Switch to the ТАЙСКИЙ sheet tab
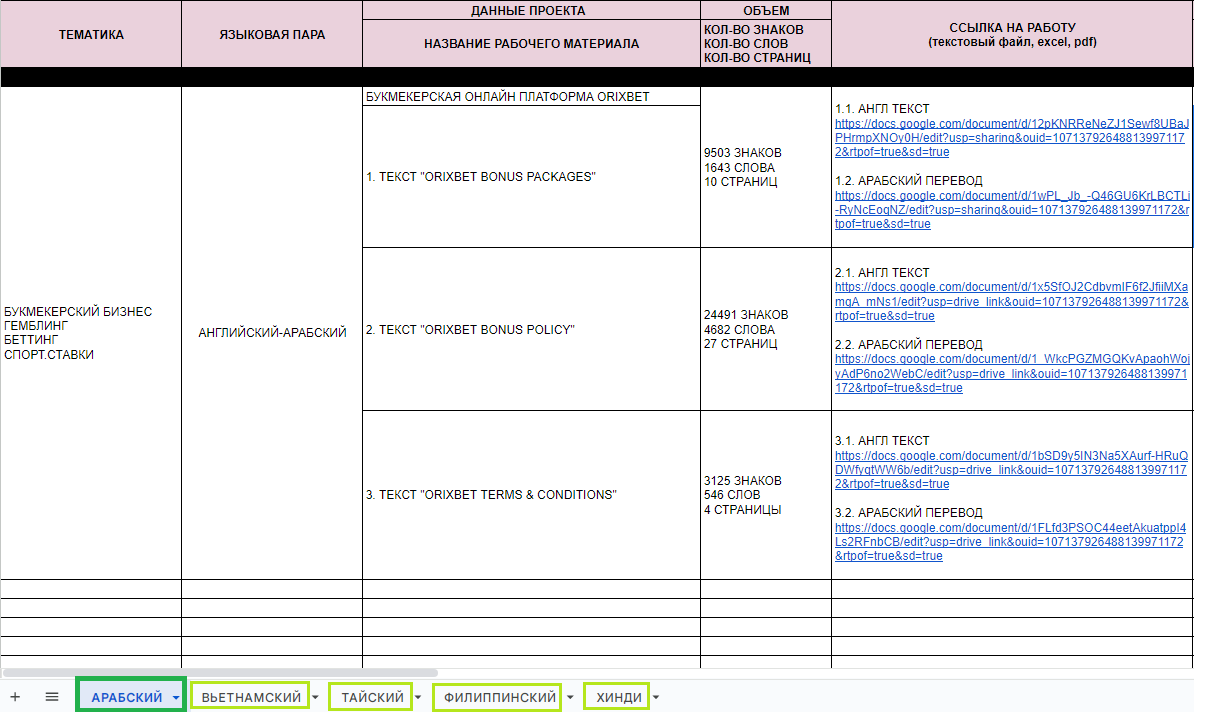 point(372,697)
